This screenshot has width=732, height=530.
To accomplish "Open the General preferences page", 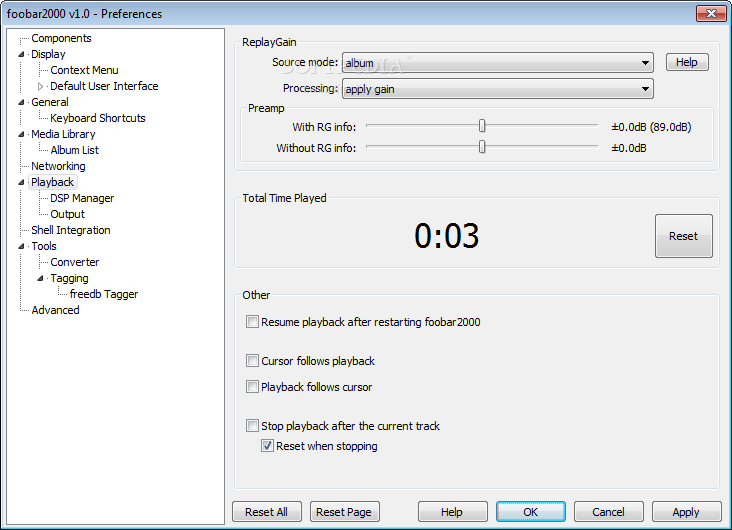I will pos(49,102).
